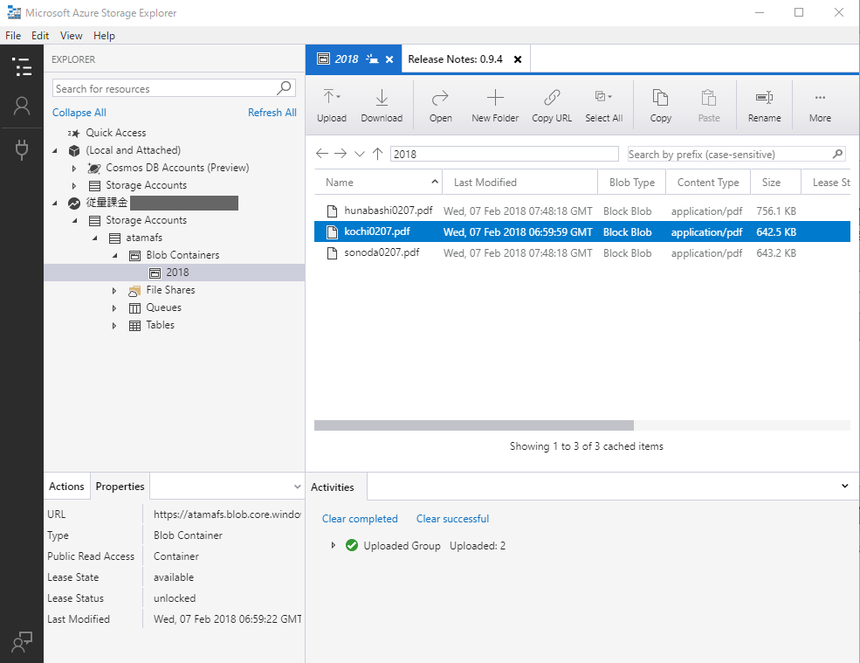
Task: Open the More toolbar options
Action: [820, 106]
